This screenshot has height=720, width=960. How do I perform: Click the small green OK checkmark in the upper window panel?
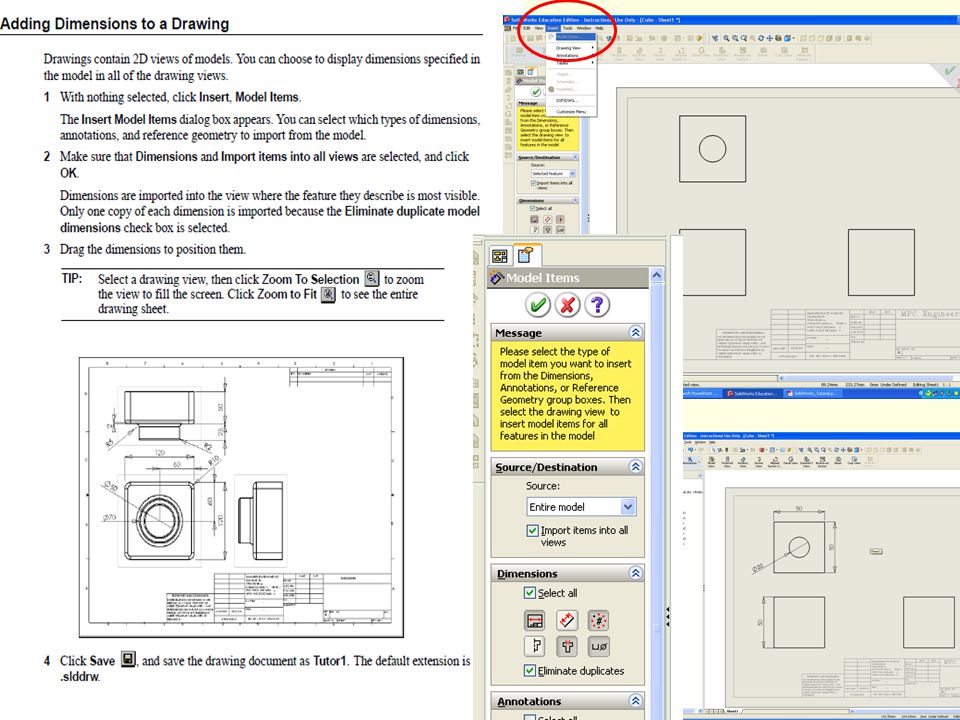coord(536,92)
